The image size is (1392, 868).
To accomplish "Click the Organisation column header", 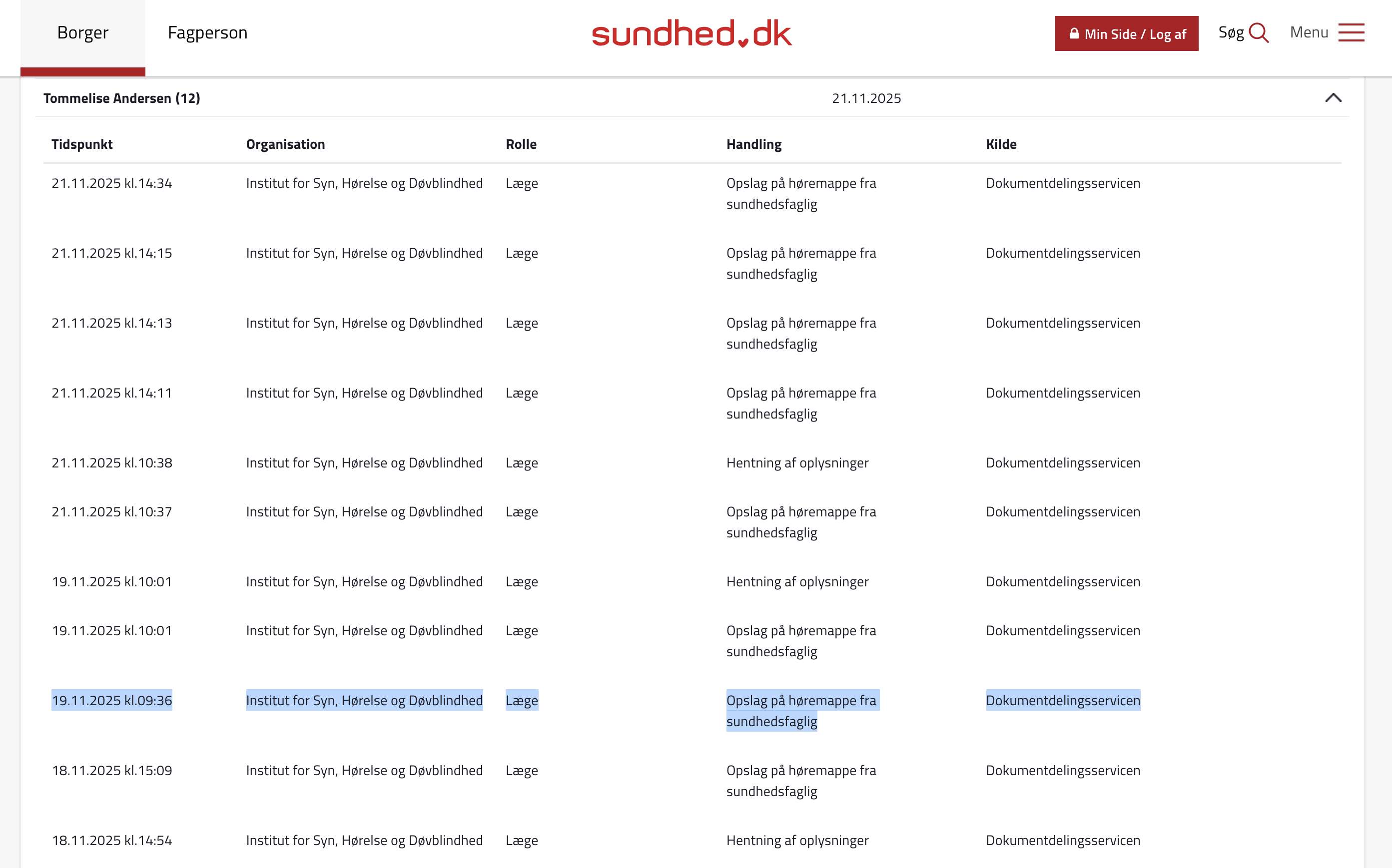I will [285, 144].
